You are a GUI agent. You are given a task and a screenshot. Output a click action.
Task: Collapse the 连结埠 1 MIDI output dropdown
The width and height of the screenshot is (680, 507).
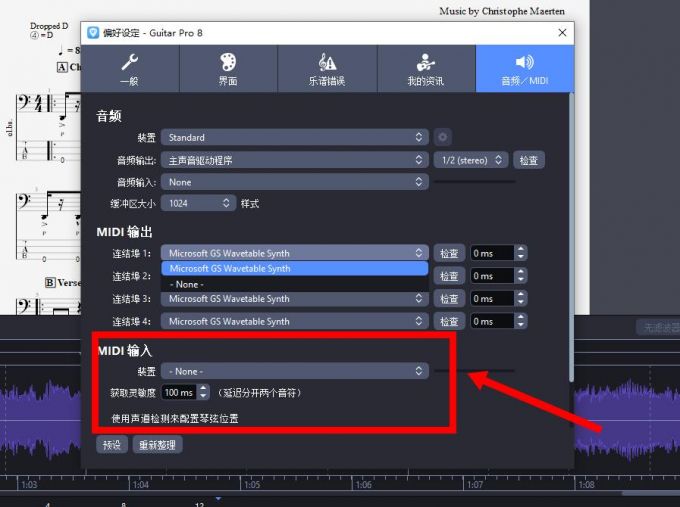coord(295,253)
